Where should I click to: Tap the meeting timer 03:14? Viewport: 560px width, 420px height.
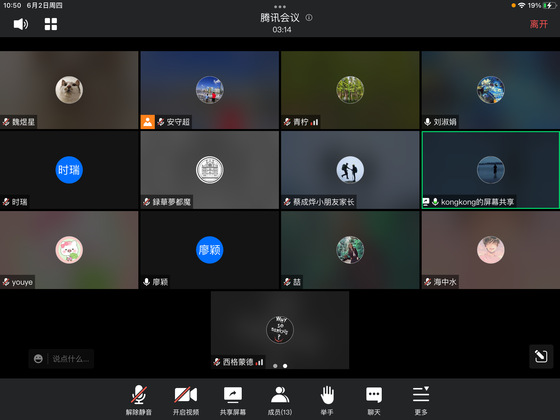[282, 30]
